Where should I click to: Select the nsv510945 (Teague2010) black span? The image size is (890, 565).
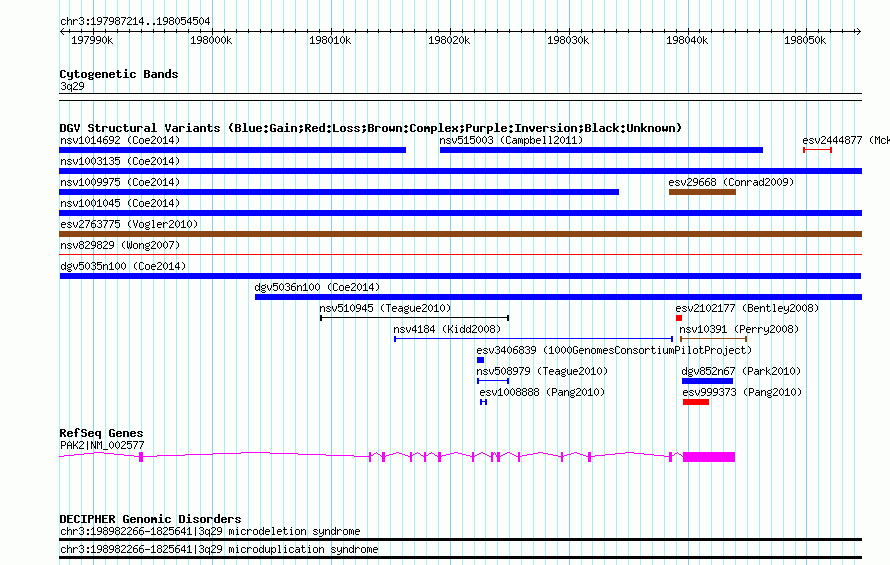click(x=414, y=318)
